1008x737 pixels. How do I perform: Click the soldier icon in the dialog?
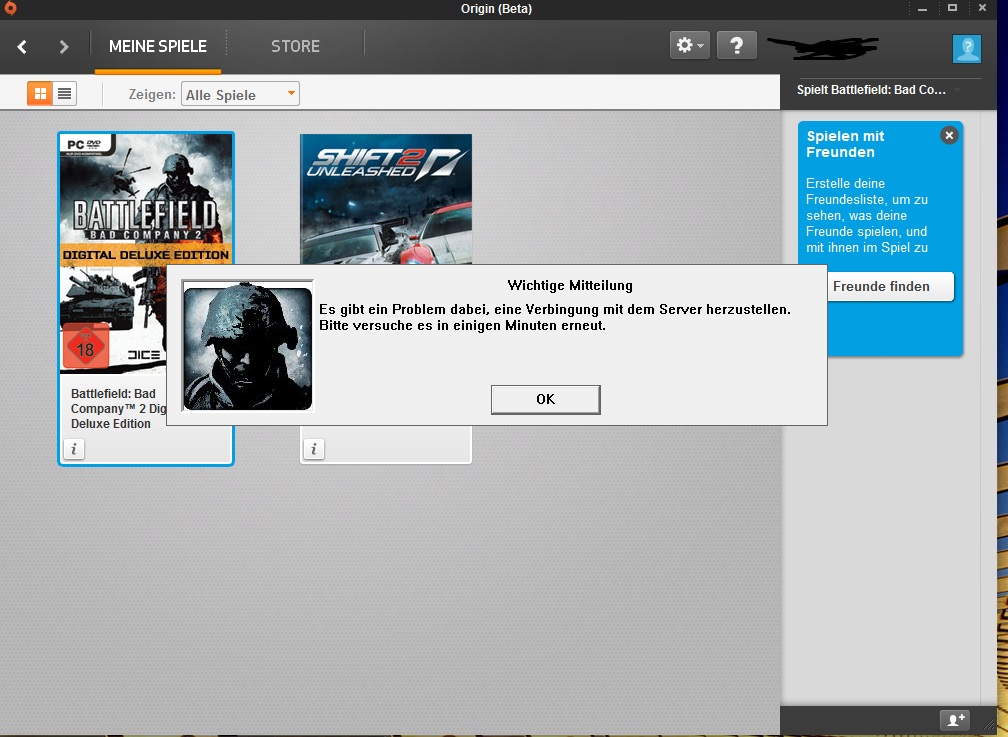248,346
